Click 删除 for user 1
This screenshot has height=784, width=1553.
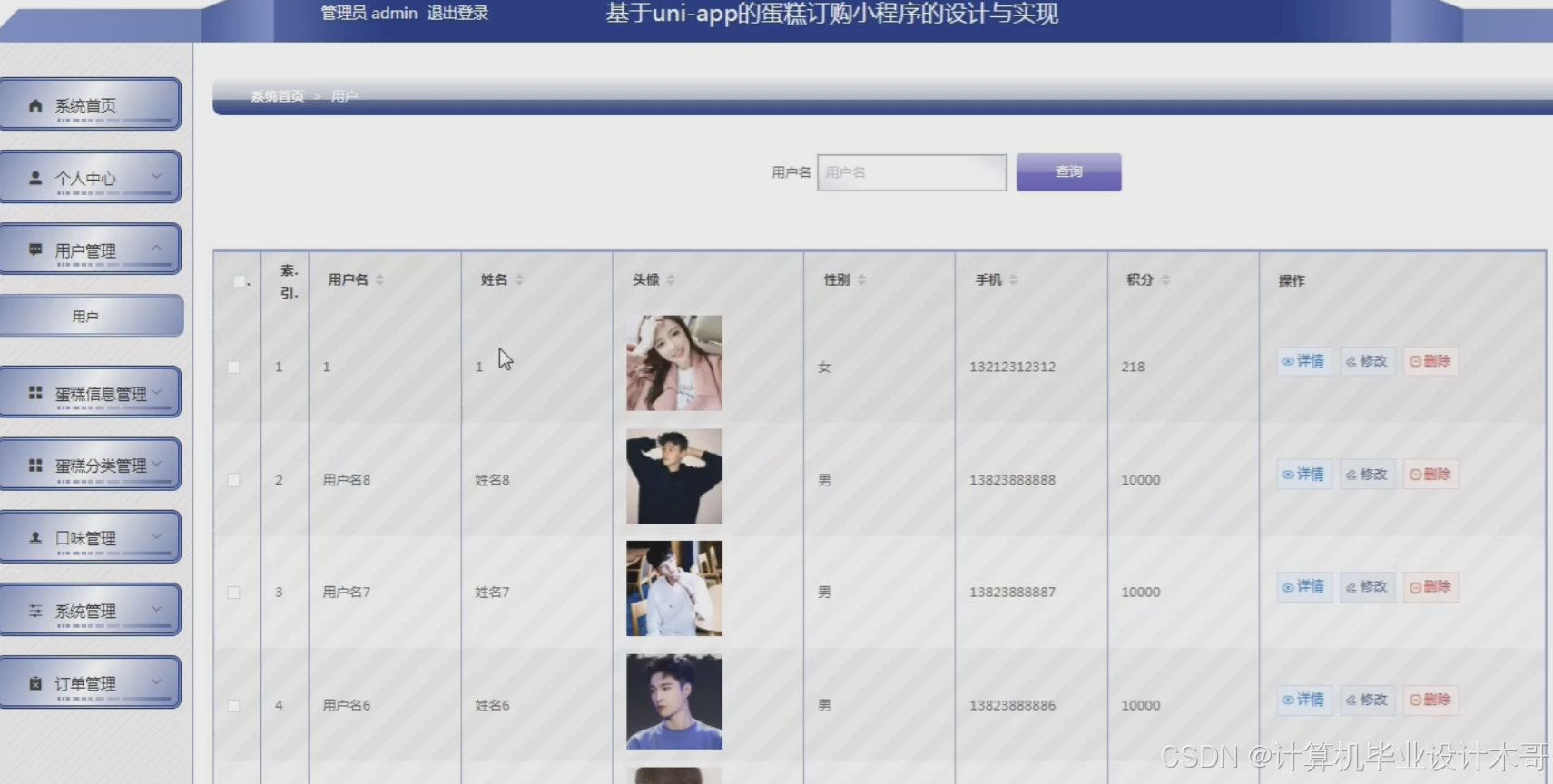(x=1430, y=361)
